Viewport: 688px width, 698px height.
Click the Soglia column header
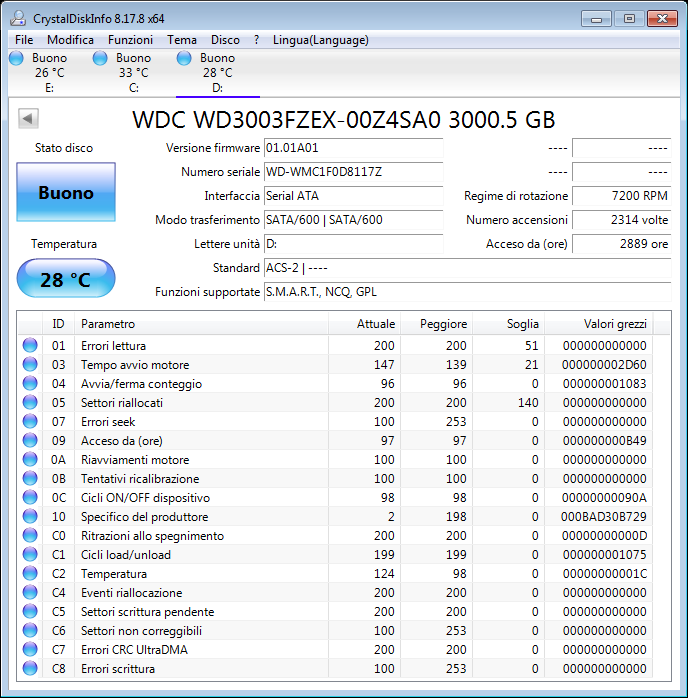click(x=509, y=324)
